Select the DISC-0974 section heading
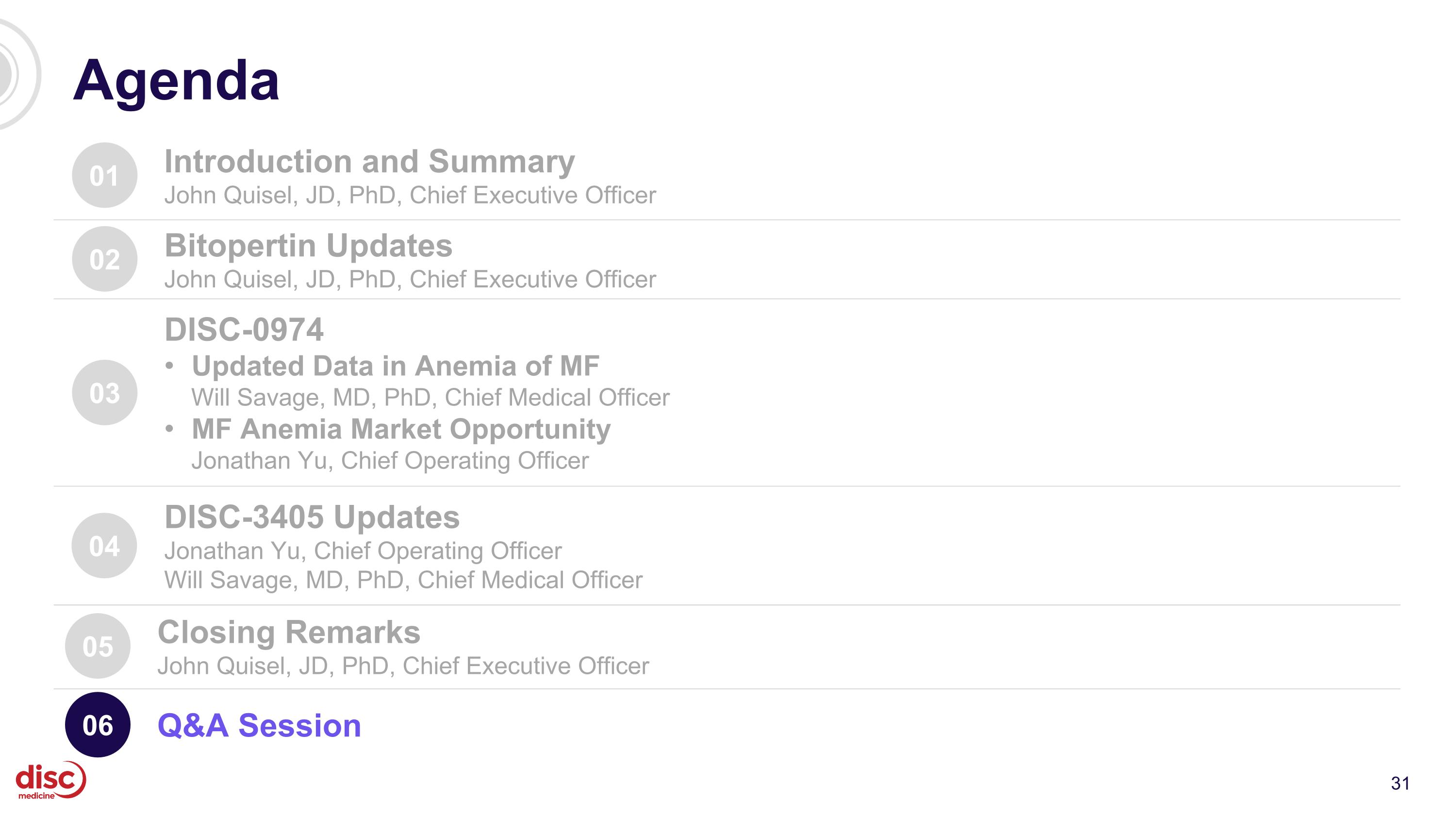This screenshot has height=819, width=1456. click(244, 330)
